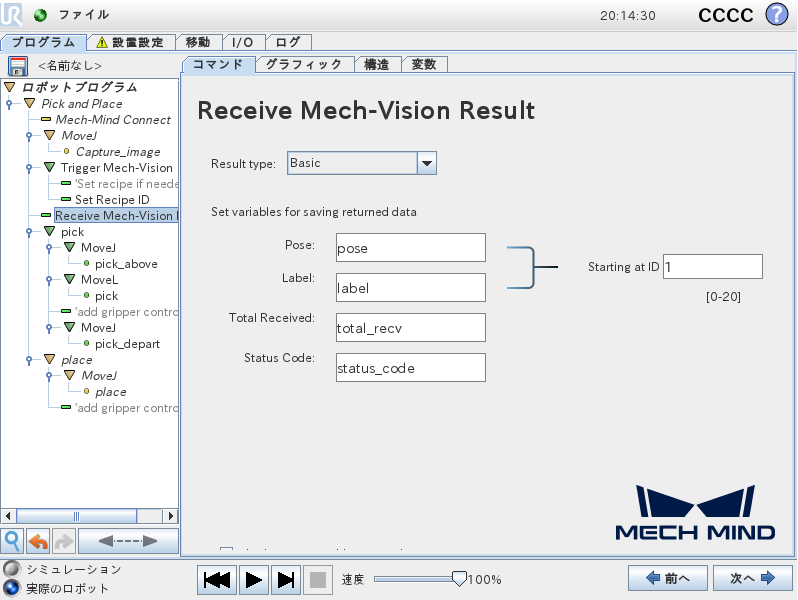Click the Capture_image waypoint icon

click(66, 151)
